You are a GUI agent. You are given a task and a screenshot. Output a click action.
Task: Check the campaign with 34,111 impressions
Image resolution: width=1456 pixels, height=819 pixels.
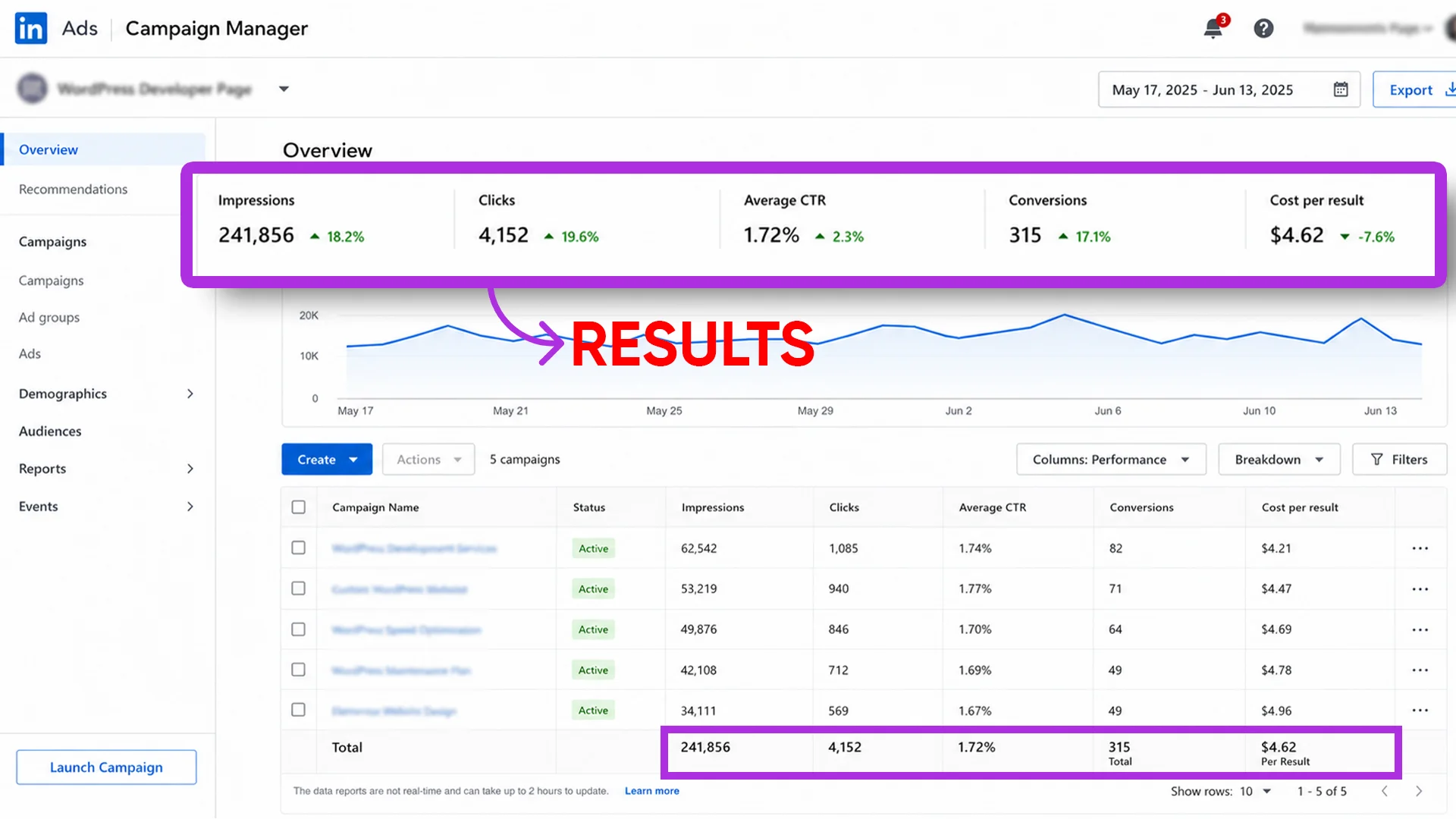299,710
